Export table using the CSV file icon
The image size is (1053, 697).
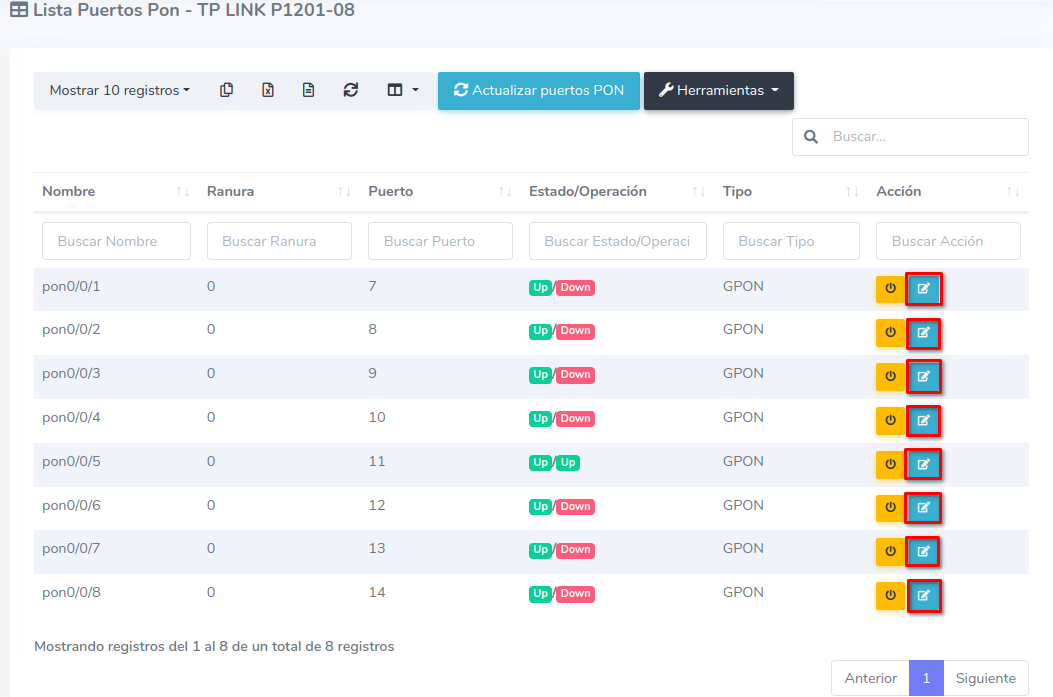tap(309, 90)
